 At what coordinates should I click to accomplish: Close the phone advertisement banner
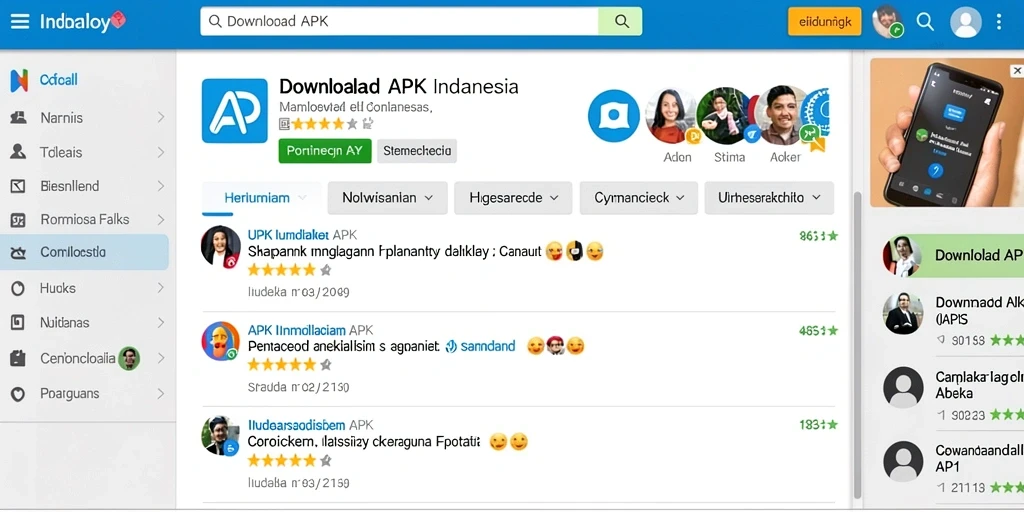(x=1016, y=71)
